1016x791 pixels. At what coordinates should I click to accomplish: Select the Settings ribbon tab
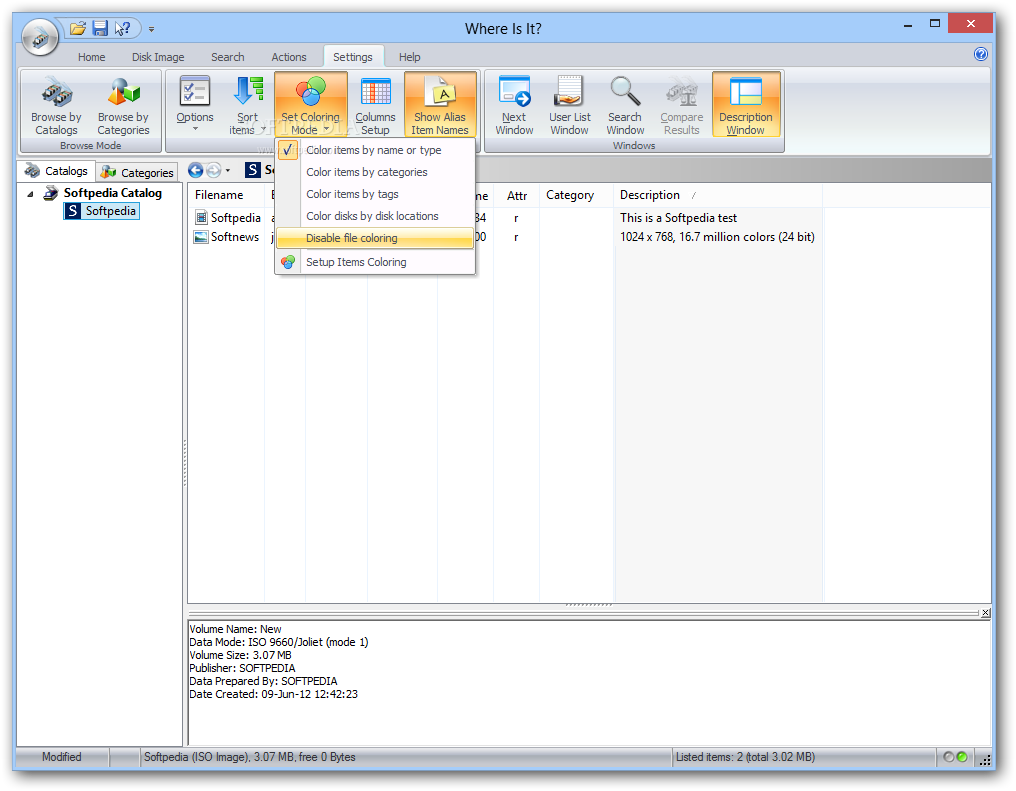point(352,57)
